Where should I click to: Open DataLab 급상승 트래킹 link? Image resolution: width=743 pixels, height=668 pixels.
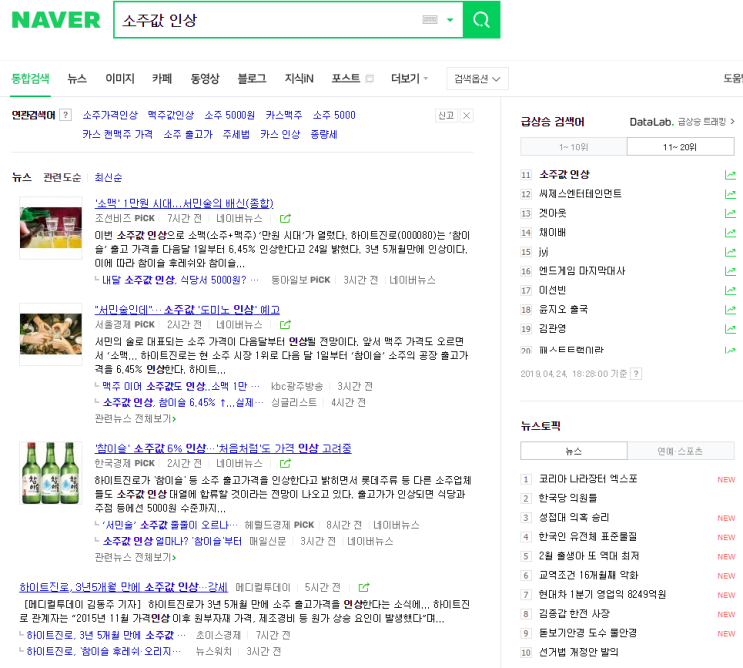[x=682, y=122]
